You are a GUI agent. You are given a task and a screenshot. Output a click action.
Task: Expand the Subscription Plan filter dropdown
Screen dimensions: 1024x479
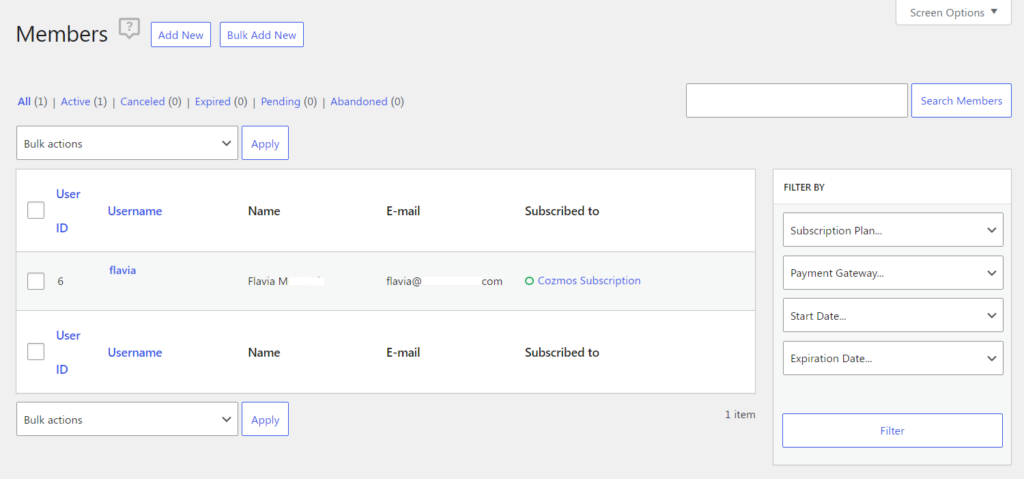[893, 230]
